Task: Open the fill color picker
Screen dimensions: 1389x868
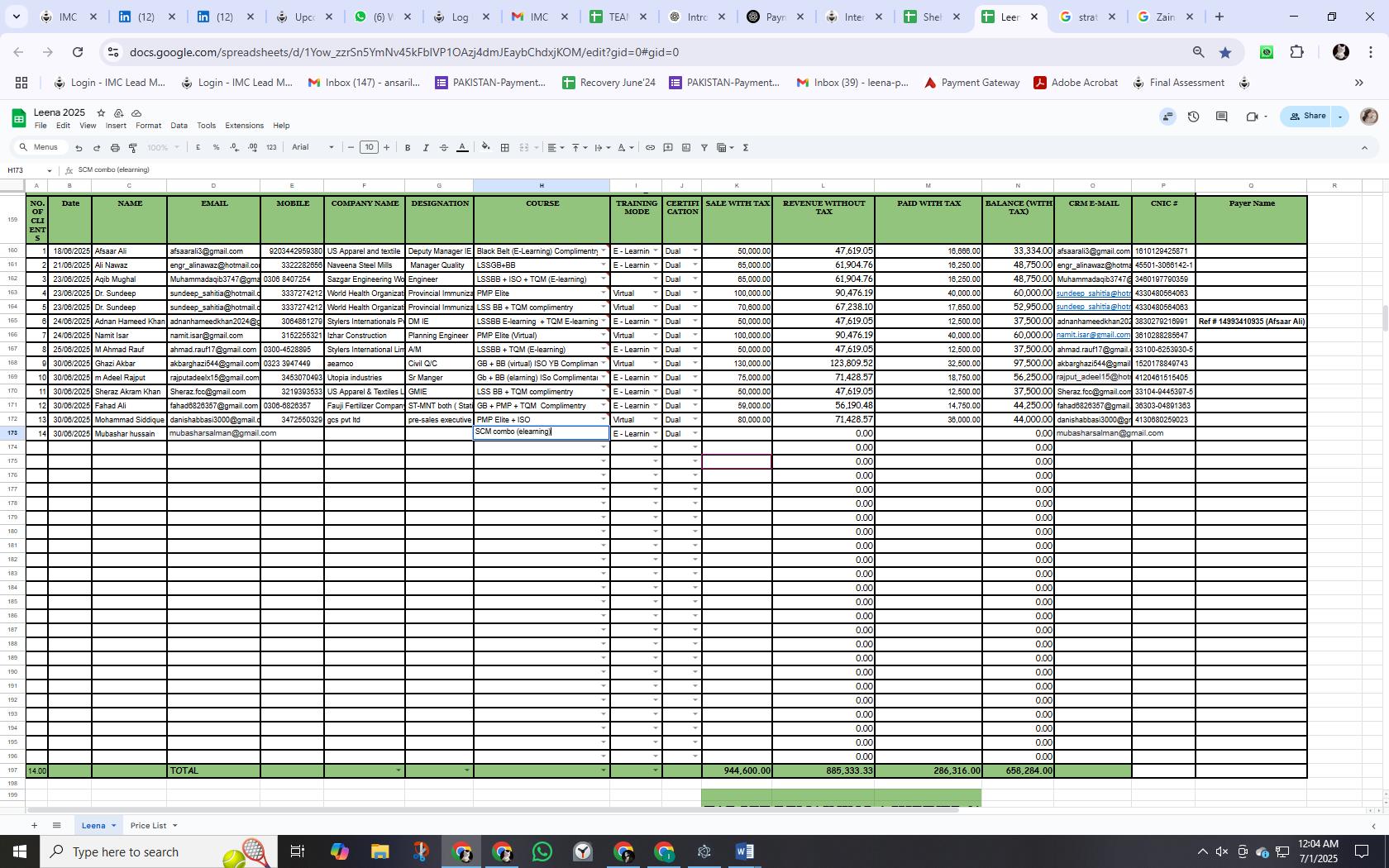Action: coord(485,148)
